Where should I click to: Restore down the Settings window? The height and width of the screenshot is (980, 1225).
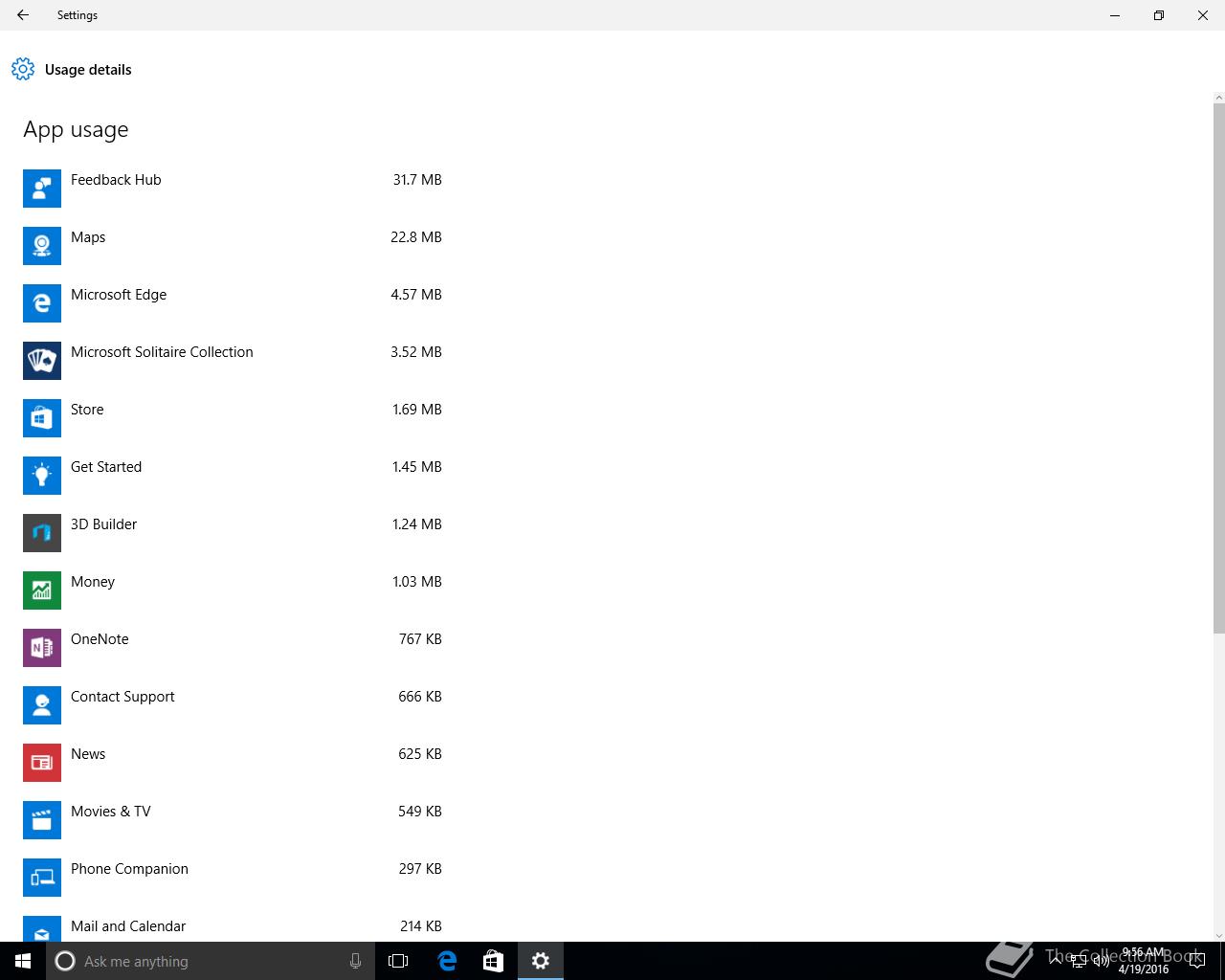1159,15
